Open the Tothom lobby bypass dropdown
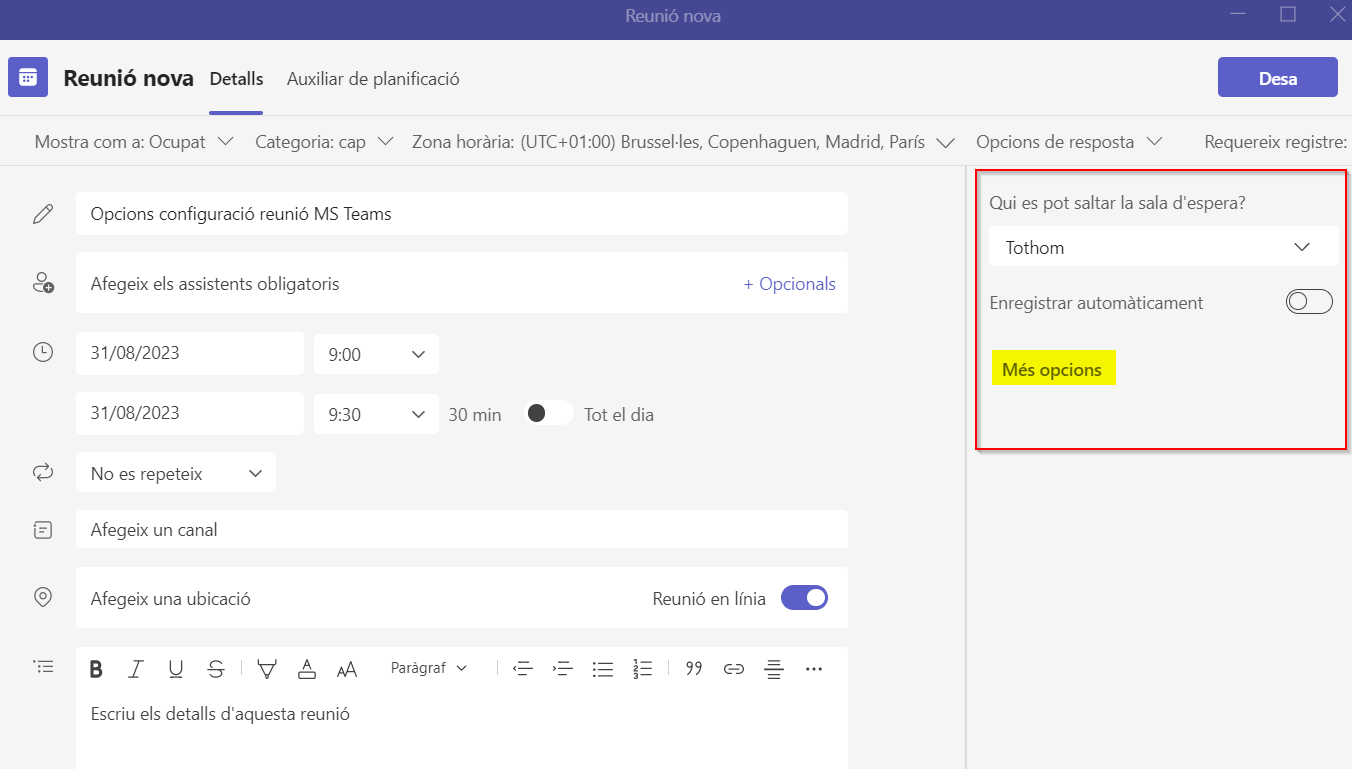This screenshot has width=1352, height=769. (x=1163, y=247)
